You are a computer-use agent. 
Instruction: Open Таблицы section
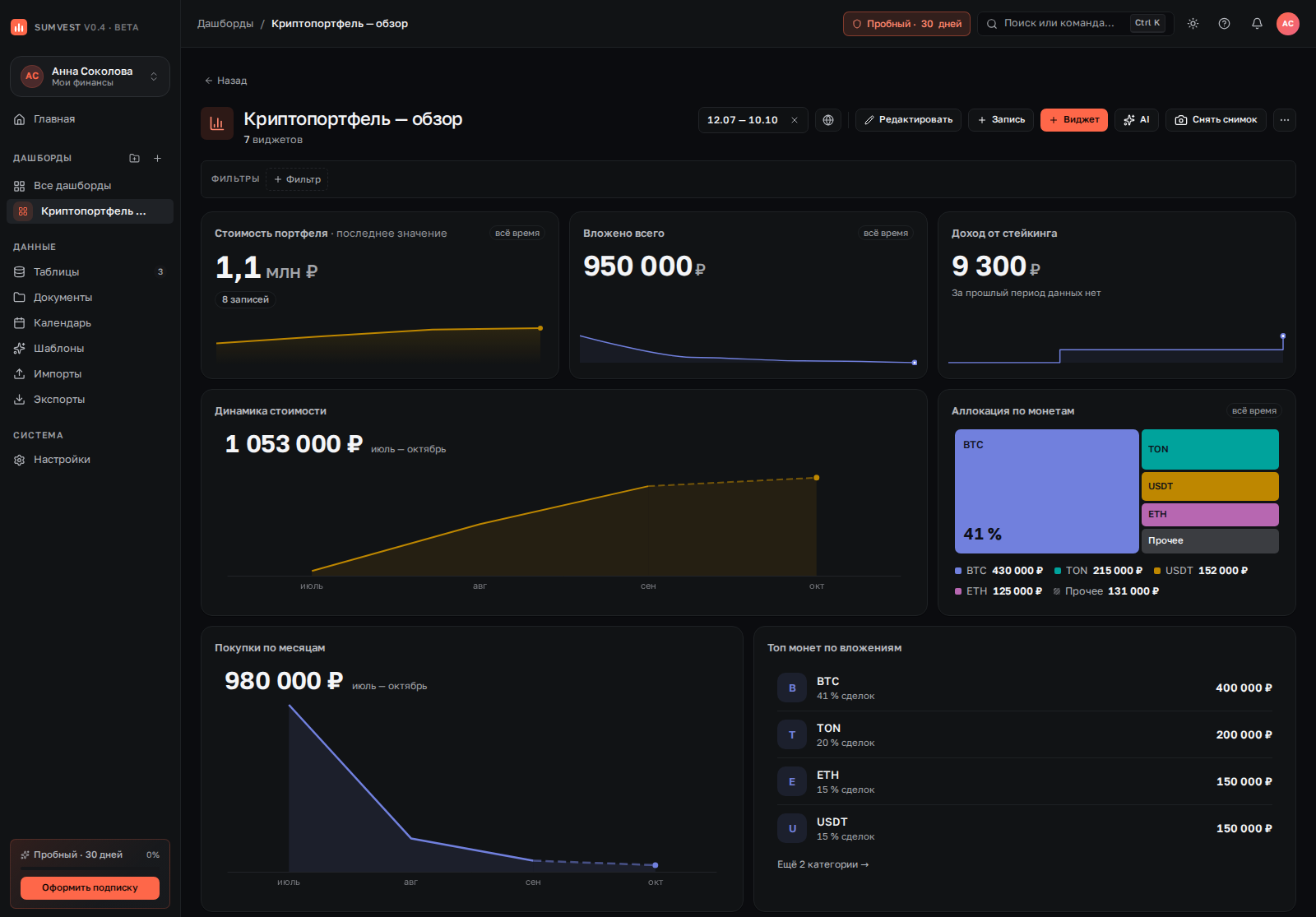[90, 272]
